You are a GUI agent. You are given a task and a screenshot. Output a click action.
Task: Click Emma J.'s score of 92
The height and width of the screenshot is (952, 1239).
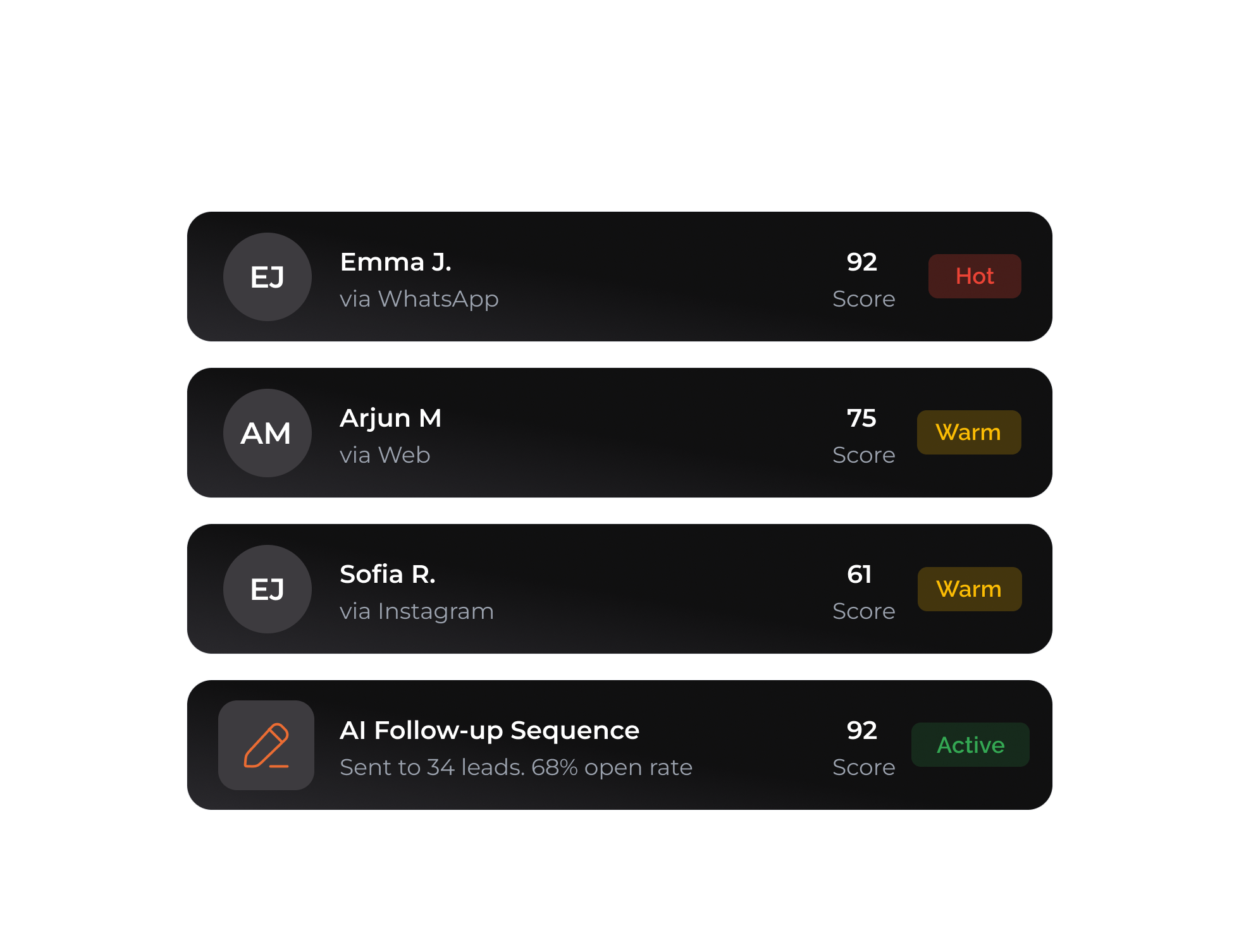click(861, 262)
